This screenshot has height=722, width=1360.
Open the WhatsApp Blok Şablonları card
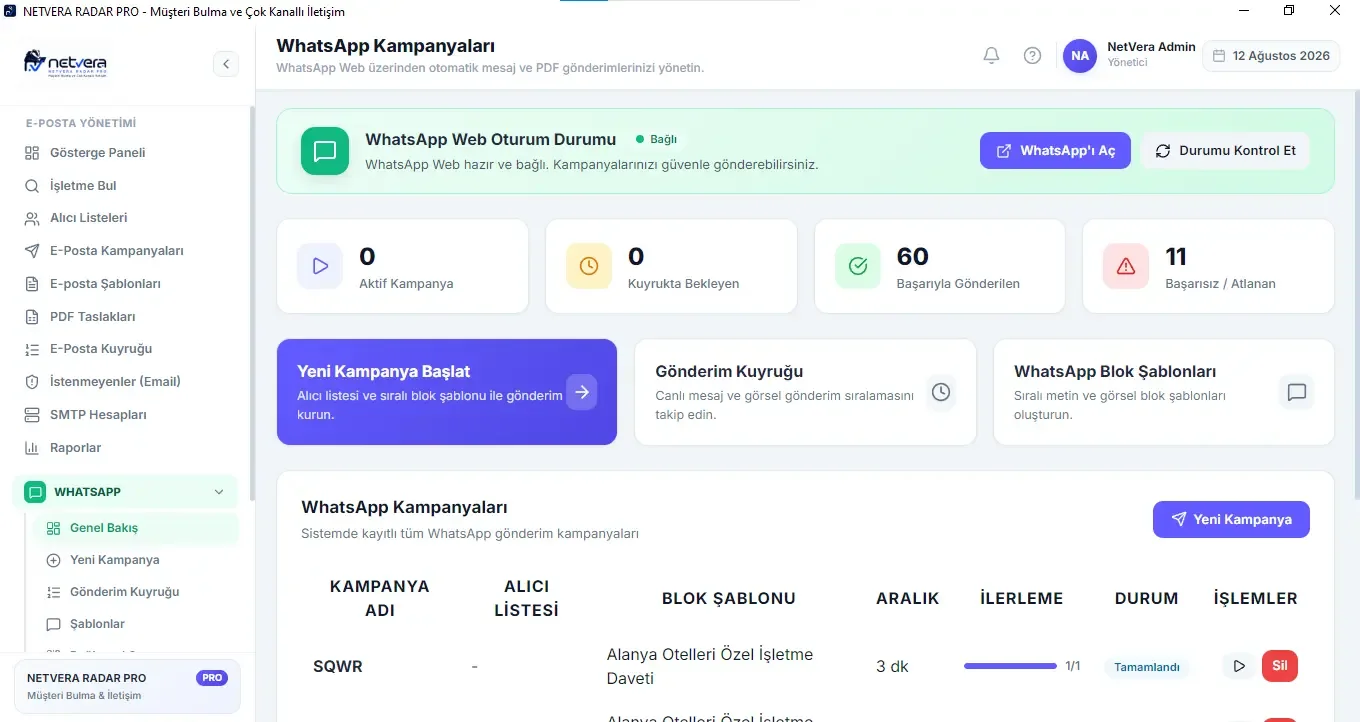(x=1164, y=392)
